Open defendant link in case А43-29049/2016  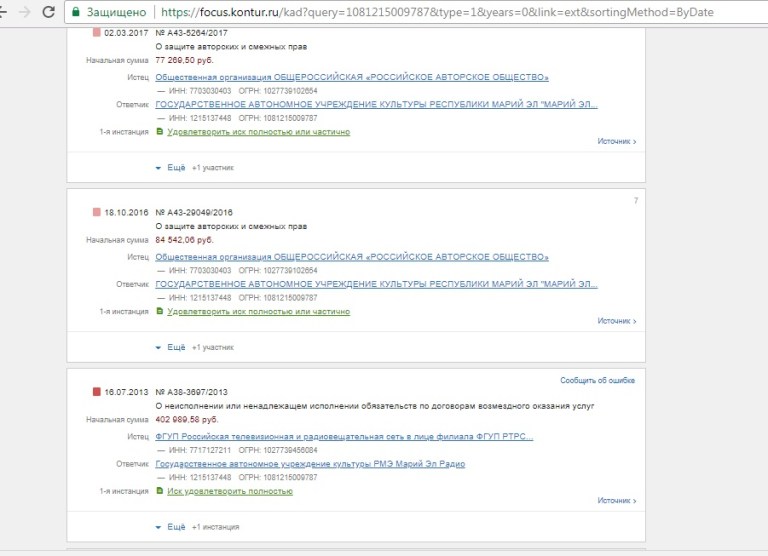(376, 284)
